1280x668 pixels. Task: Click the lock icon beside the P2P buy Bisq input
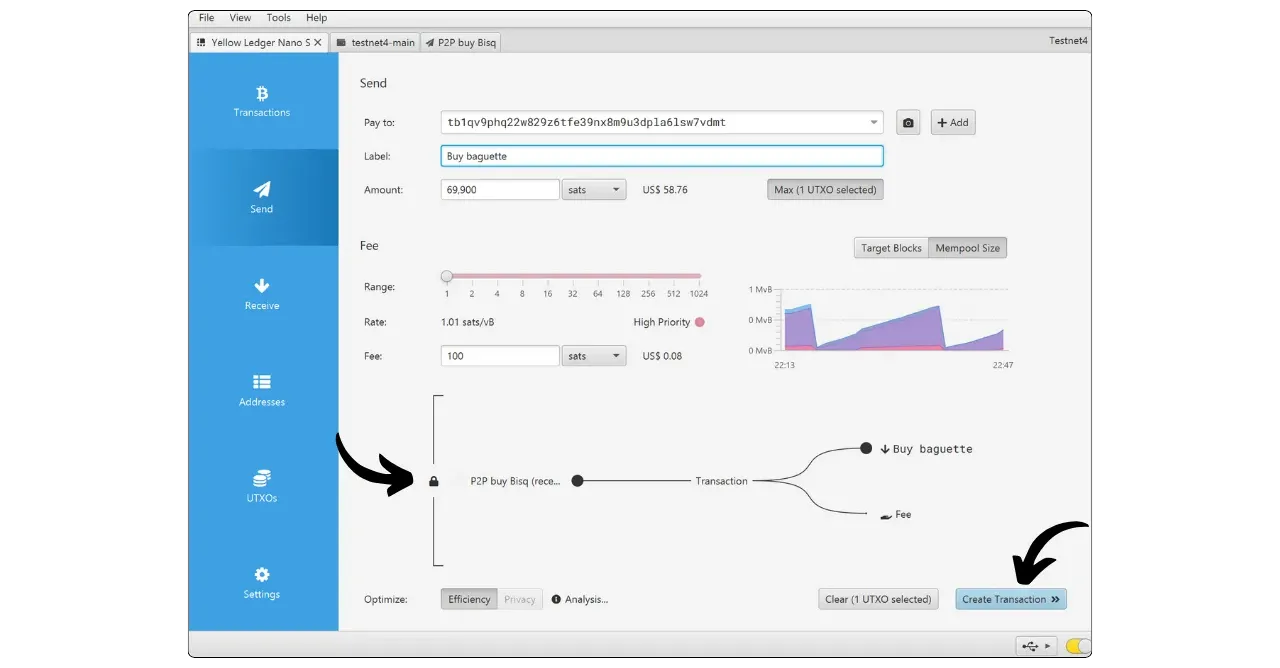pyautogui.click(x=433, y=481)
